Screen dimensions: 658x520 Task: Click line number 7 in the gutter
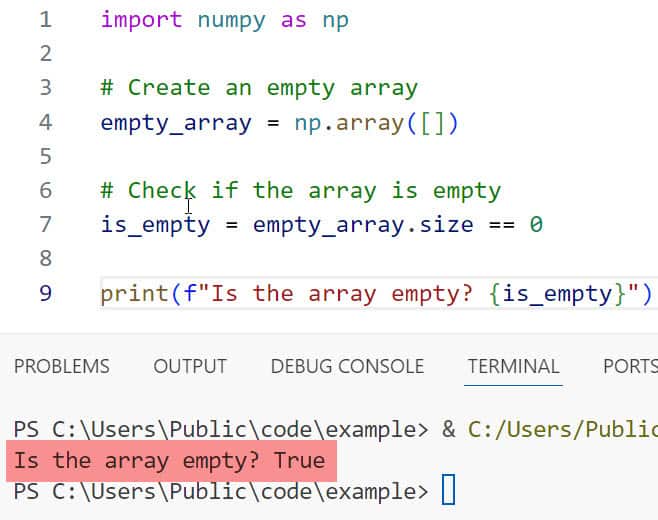pyautogui.click(x=47, y=224)
